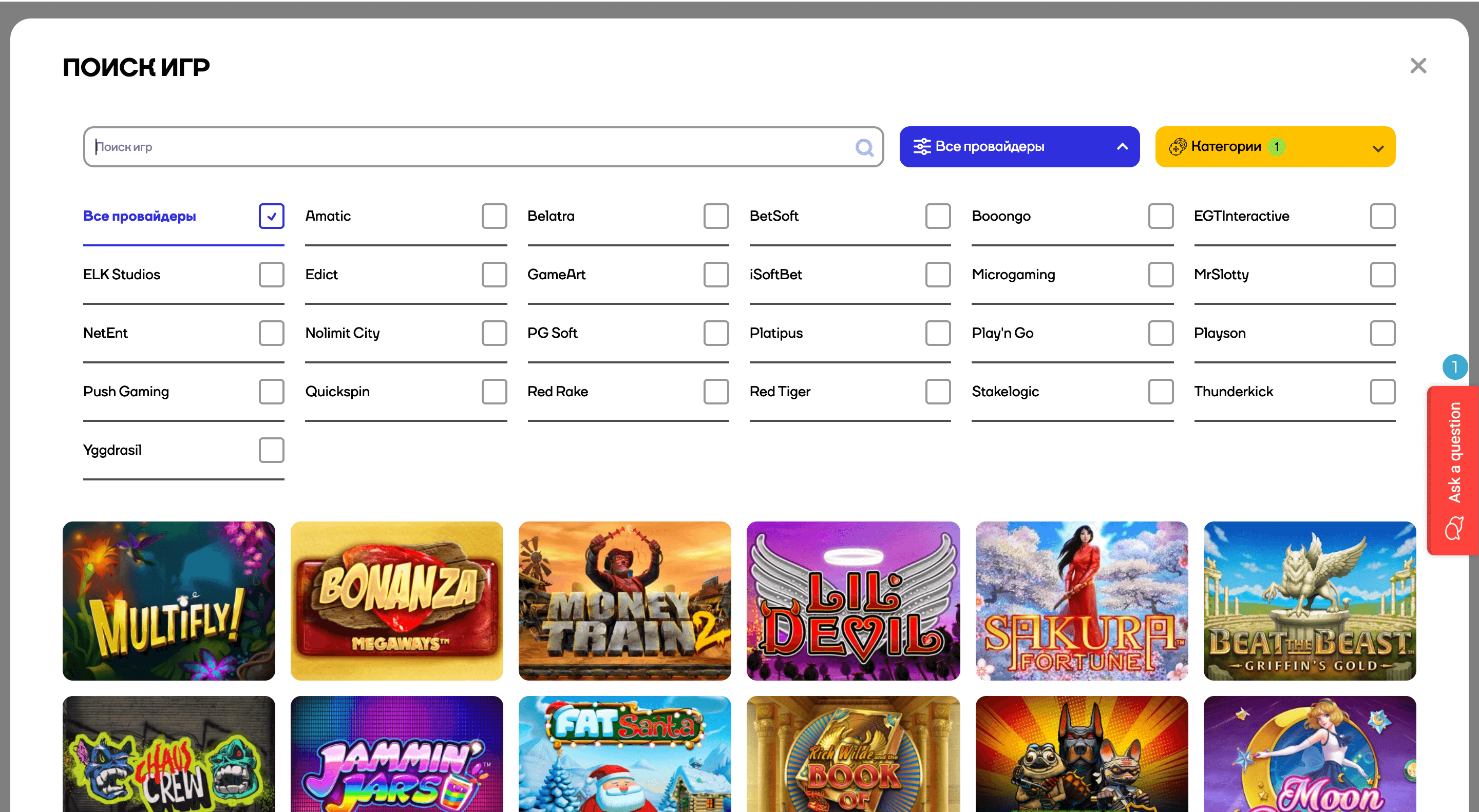Image resolution: width=1479 pixels, height=812 pixels.
Task: Click the chevron arrow on Категории button
Action: (1377, 148)
